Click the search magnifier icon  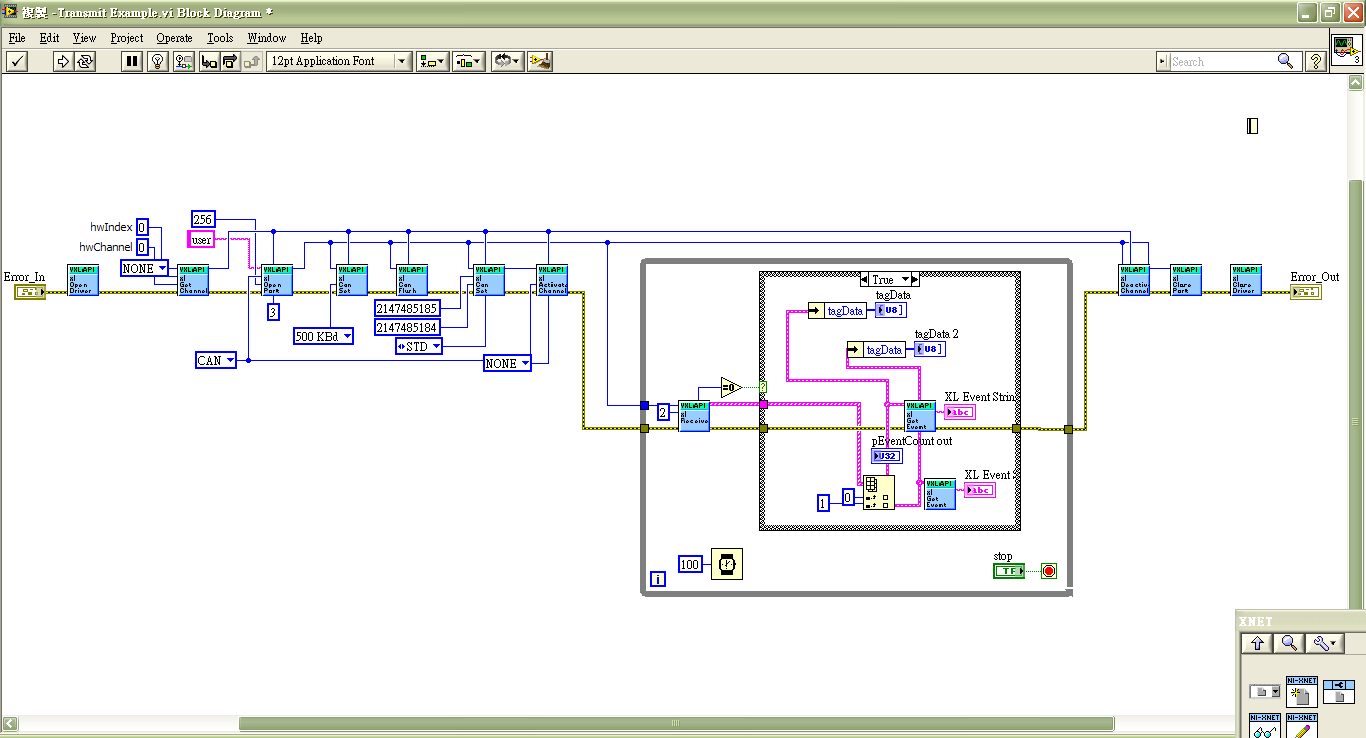[x=1286, y=61]
